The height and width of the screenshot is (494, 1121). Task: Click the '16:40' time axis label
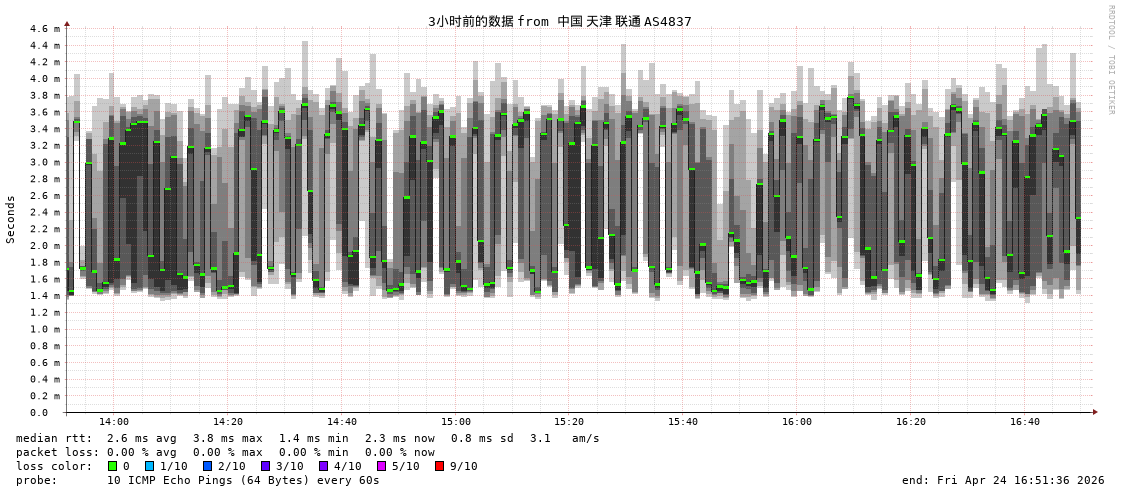point(1024,422)
